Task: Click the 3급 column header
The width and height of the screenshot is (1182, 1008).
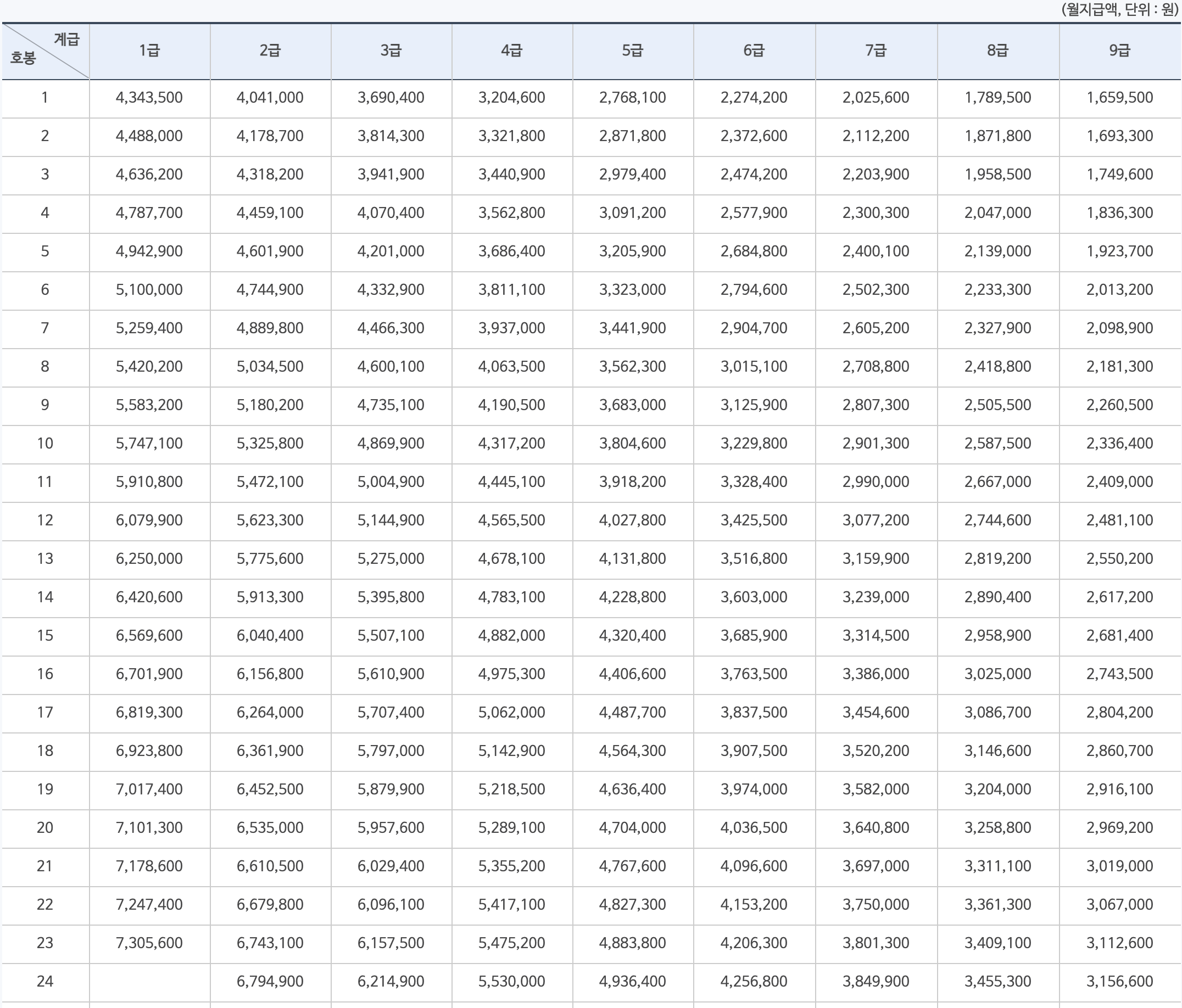Action: [391, 51]
